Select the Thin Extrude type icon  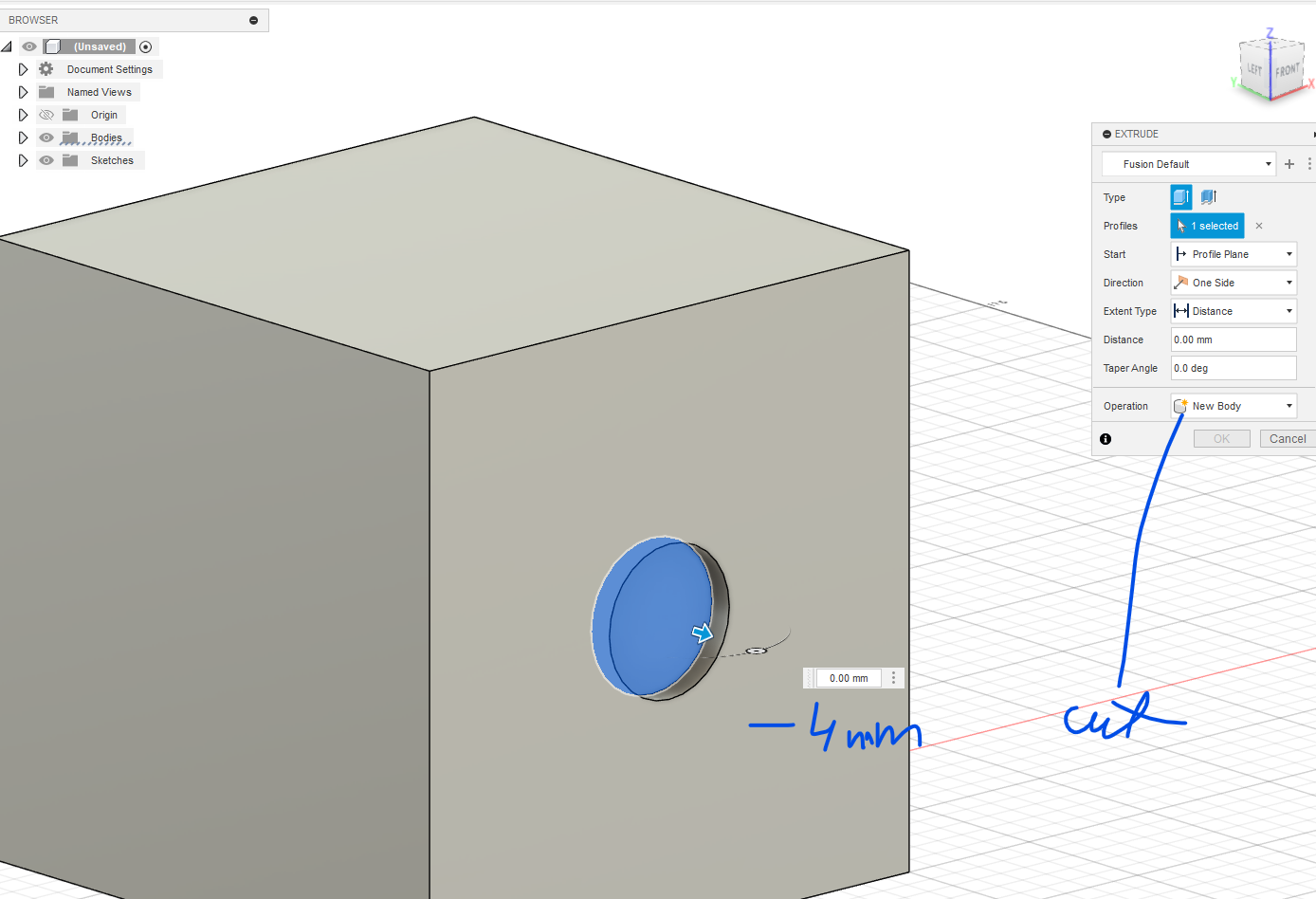tap(1208, 197)
